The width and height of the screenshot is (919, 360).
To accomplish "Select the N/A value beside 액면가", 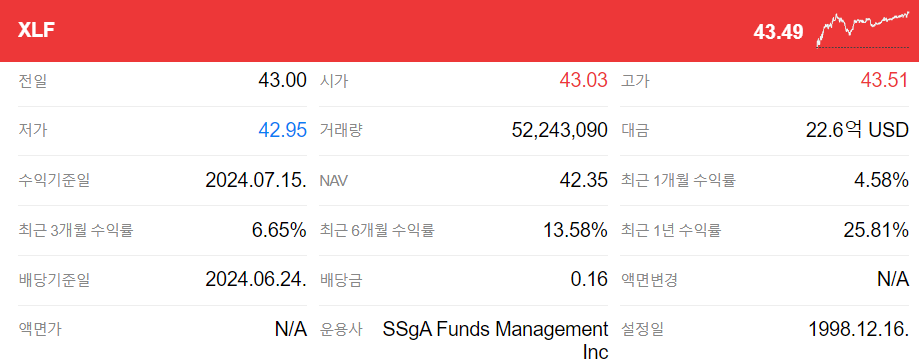I will click(291, 330).
